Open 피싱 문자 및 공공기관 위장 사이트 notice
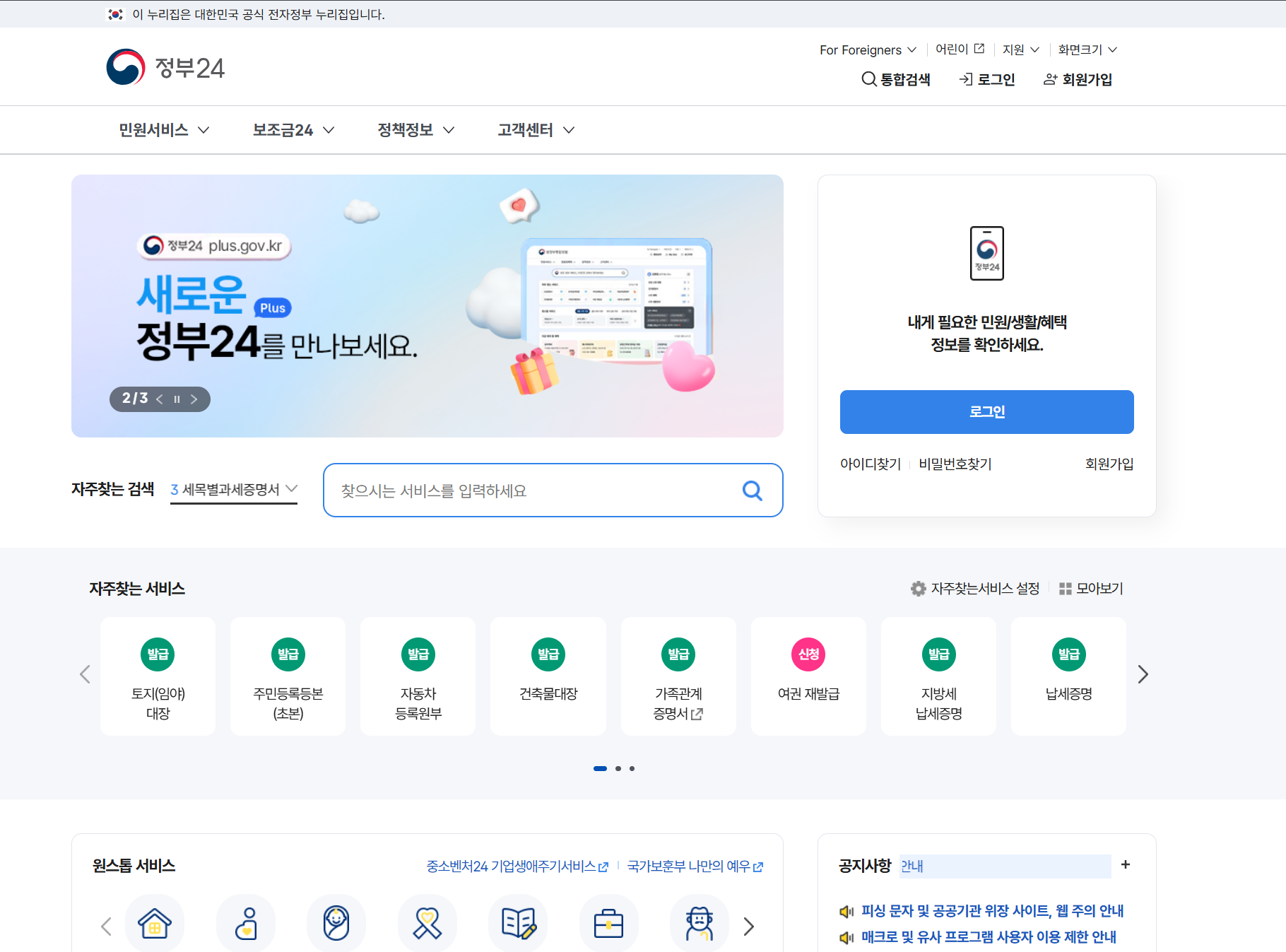The height and width of the screenshot is (952, 1286). click(992, 911)
